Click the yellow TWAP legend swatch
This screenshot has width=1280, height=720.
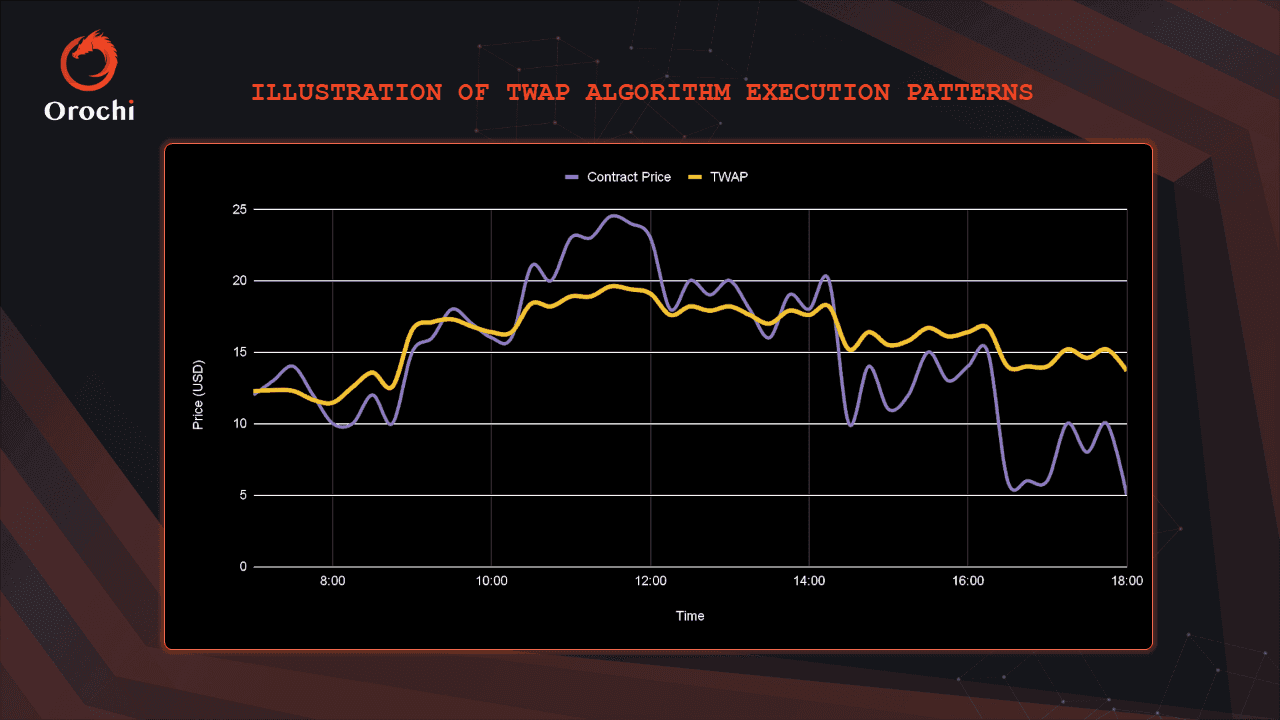(695, 177)
